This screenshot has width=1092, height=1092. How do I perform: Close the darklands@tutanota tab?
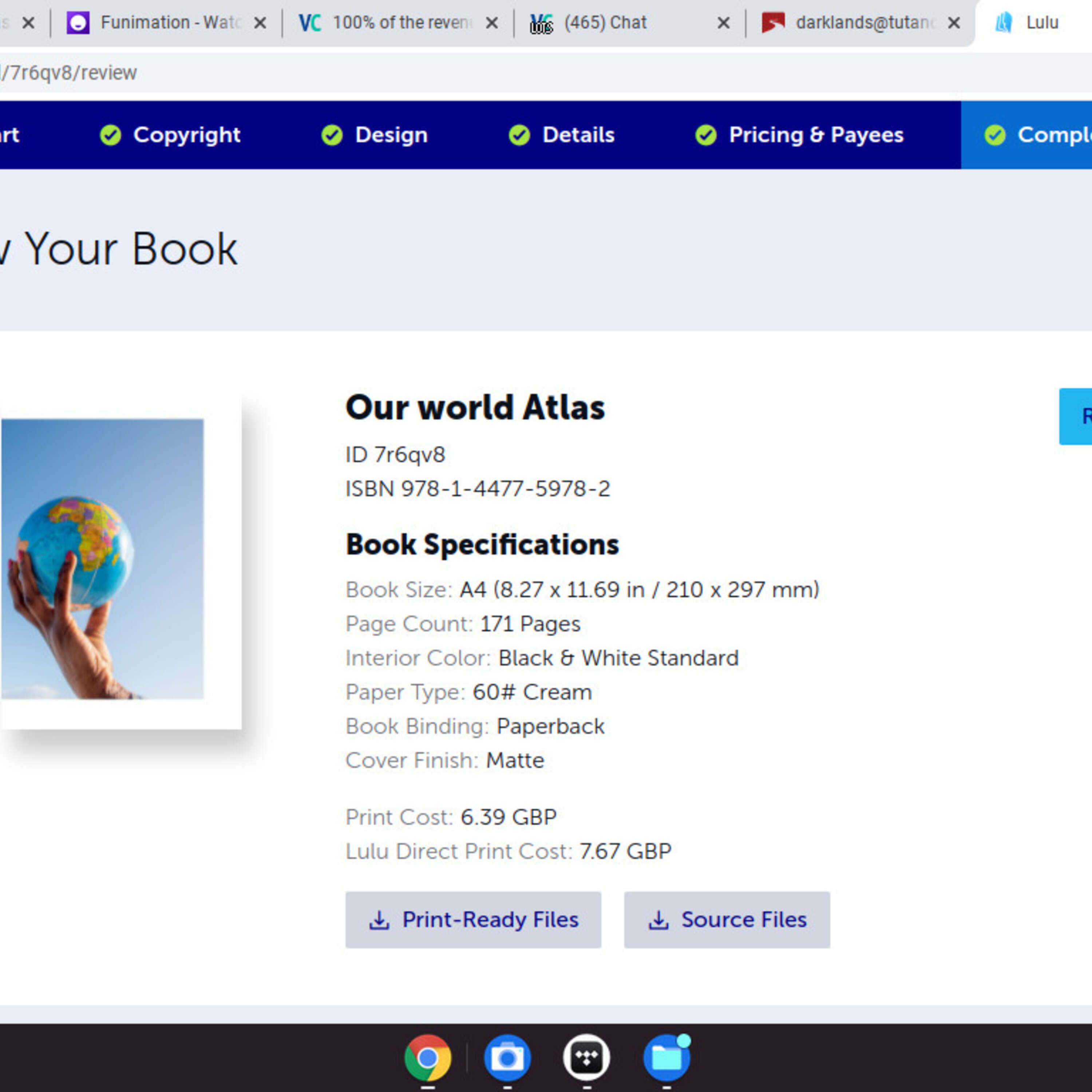tap(954, 23)
